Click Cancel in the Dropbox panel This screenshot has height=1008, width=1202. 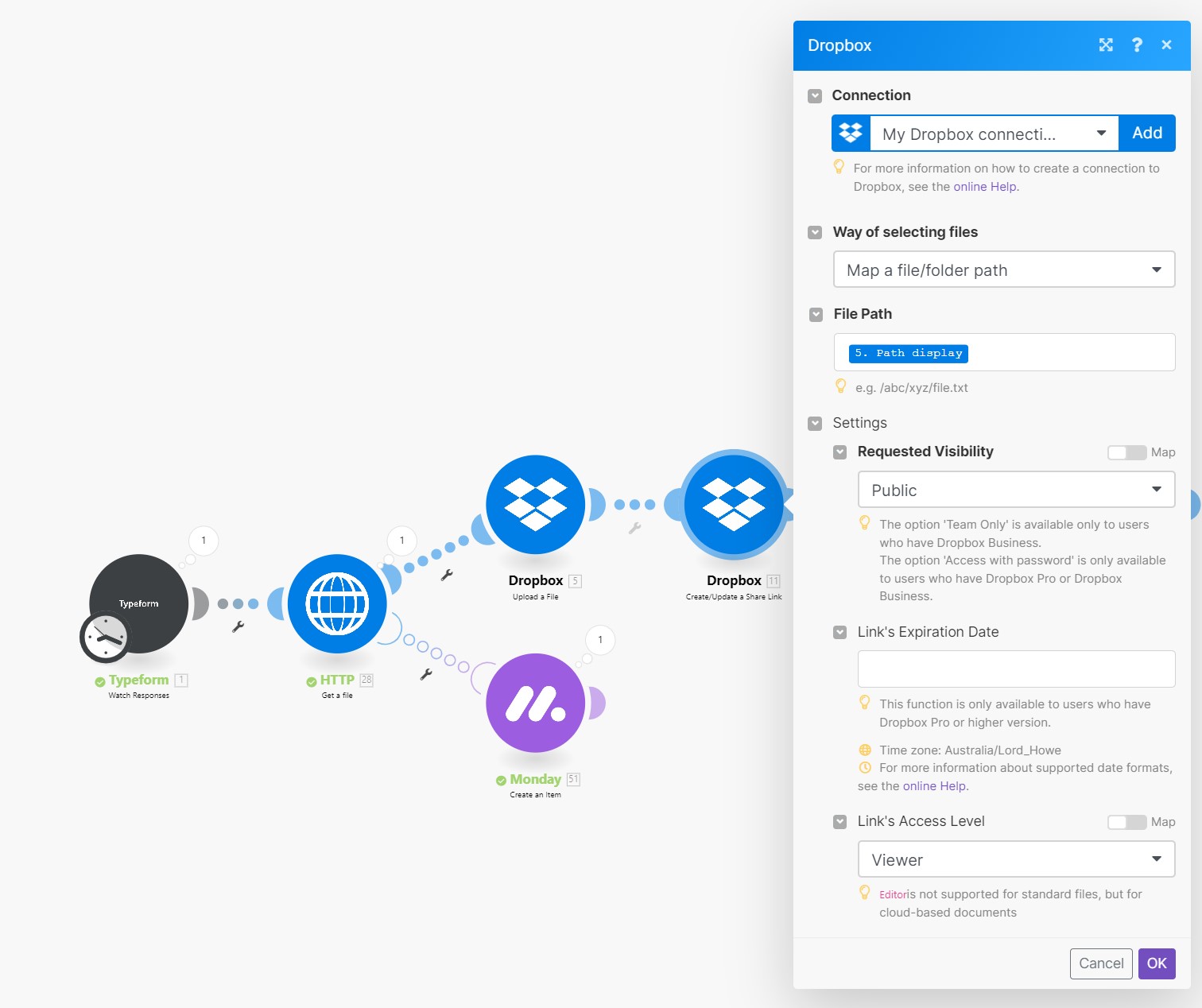pyautogui.click(x=1101, y=963)
